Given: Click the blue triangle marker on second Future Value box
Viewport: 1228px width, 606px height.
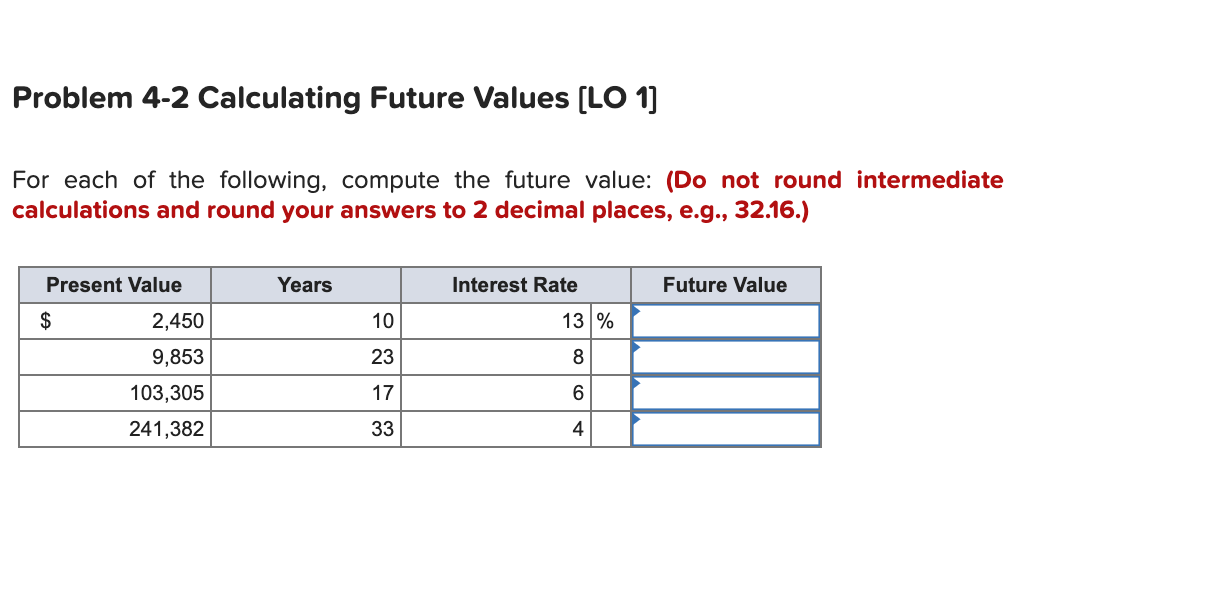Looking at the screenshot, I should 635,349.
